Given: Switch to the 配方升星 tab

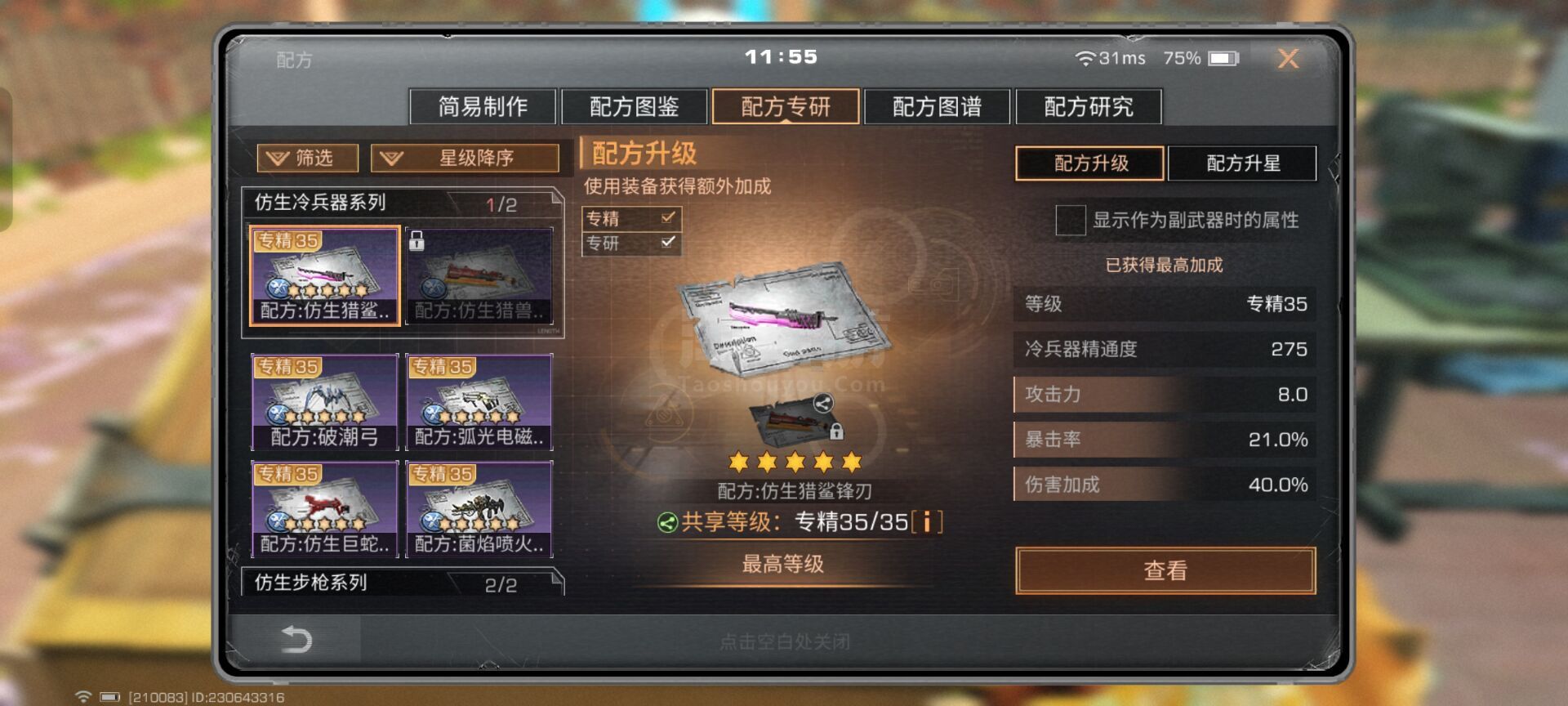Looking at the screenshot, I should point(1242,163).
